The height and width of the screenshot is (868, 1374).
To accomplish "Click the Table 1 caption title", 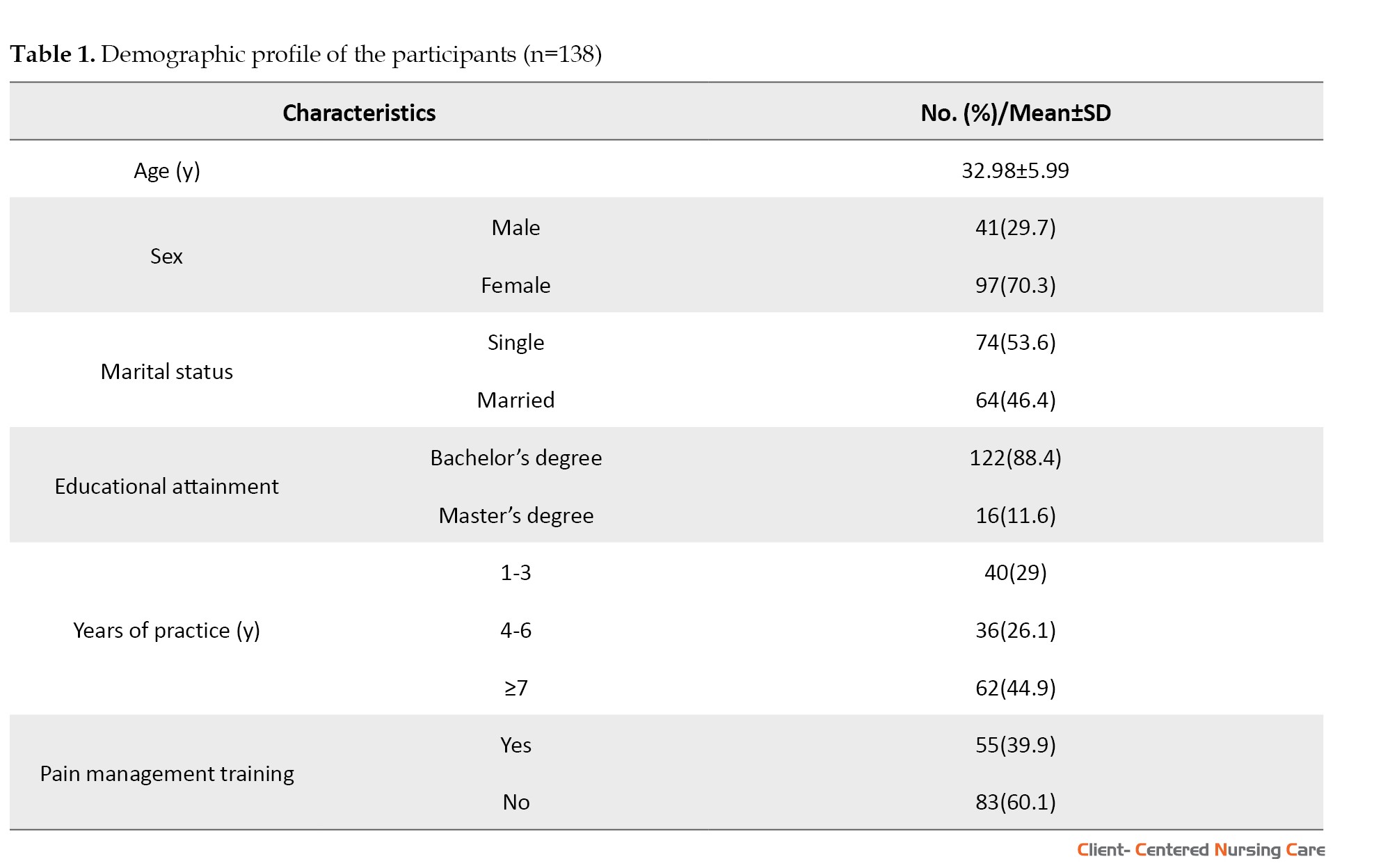I will pos(306,54).
